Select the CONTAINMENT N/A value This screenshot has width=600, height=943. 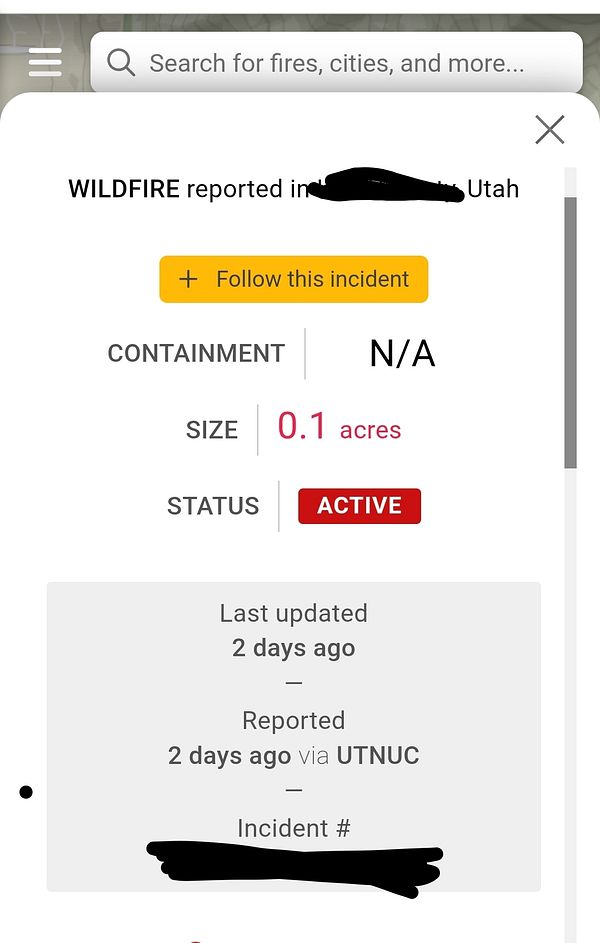click(x=401, y=353)
